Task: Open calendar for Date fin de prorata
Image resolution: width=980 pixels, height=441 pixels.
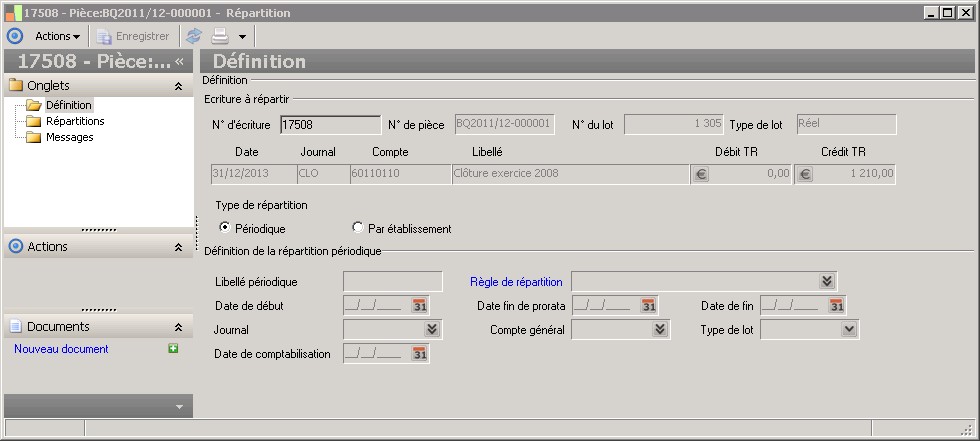Action: [x=648, y=306]
